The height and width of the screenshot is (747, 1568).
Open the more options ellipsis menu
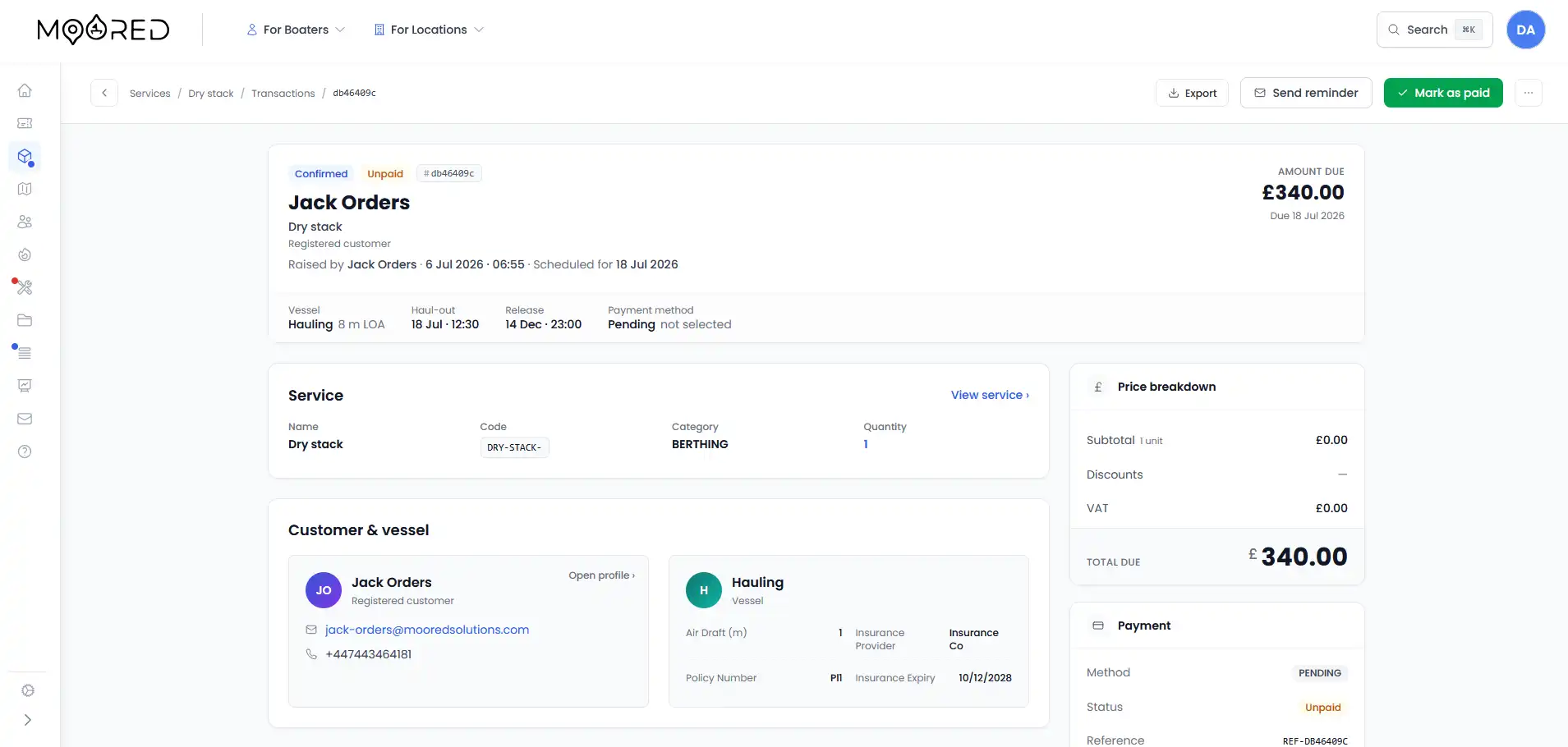(1529, 93)
